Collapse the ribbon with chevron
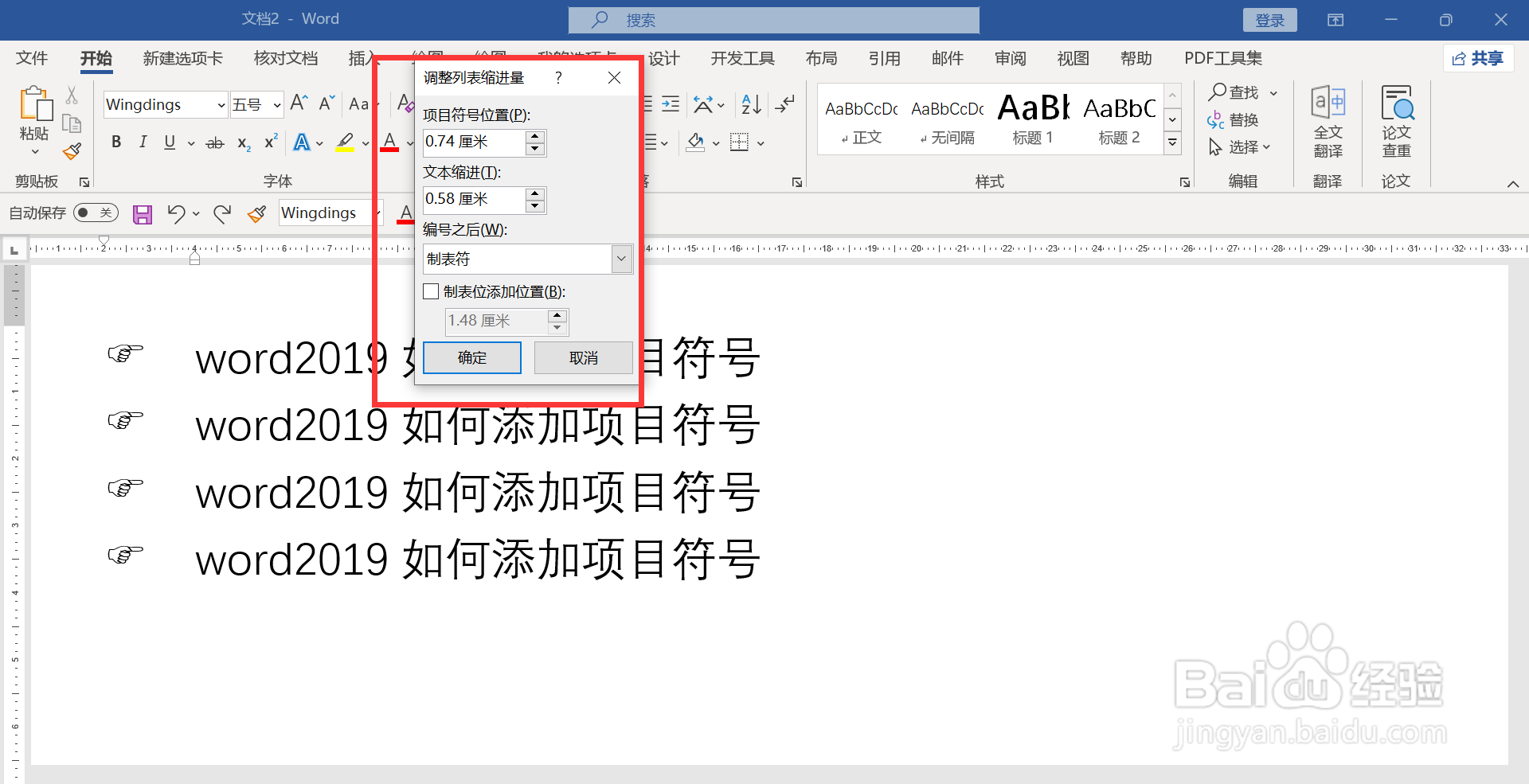This screenshot has width=1529, height=784. pos(1513,184)
